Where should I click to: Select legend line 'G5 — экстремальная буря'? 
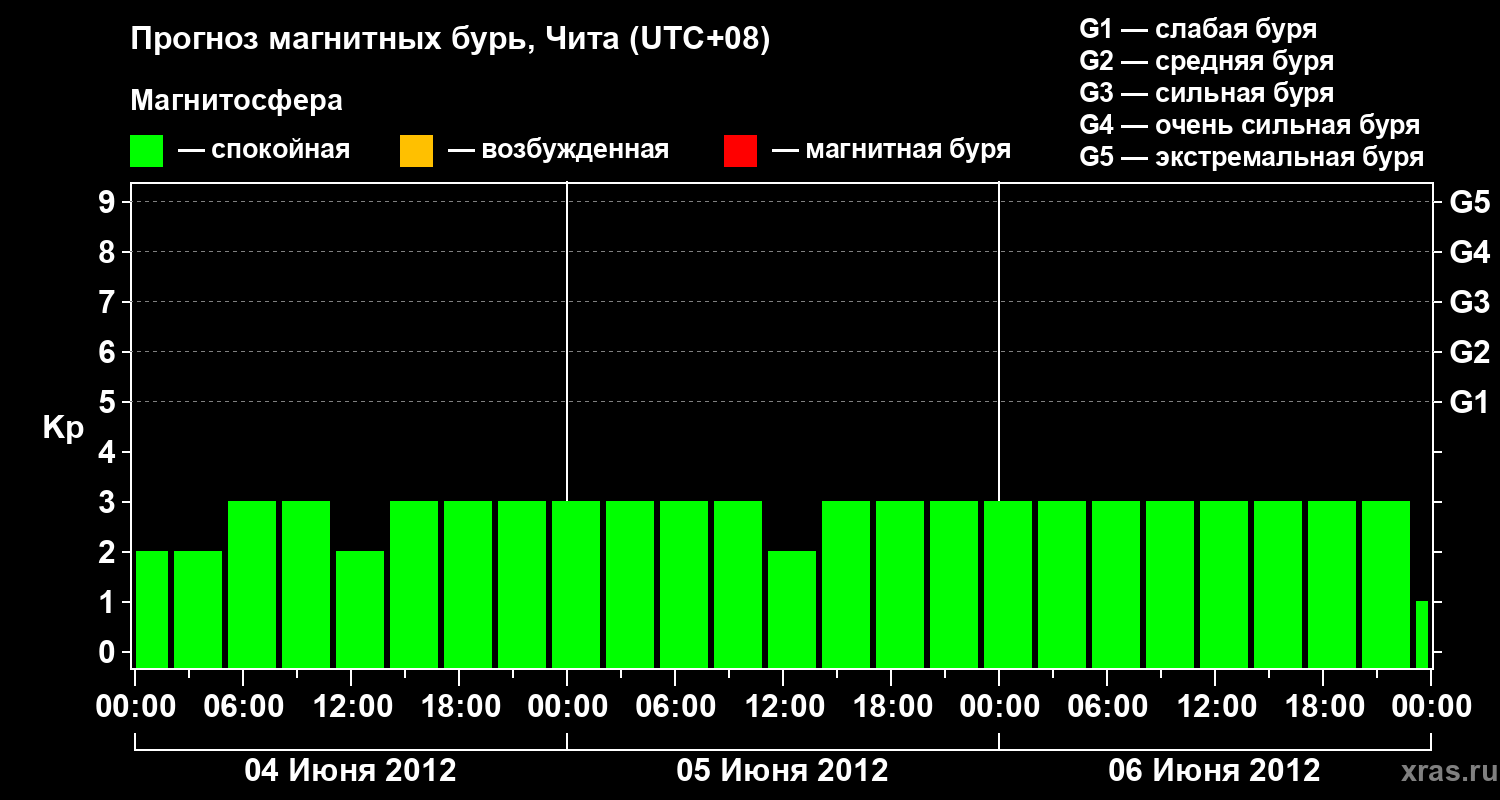[1252, 157]
